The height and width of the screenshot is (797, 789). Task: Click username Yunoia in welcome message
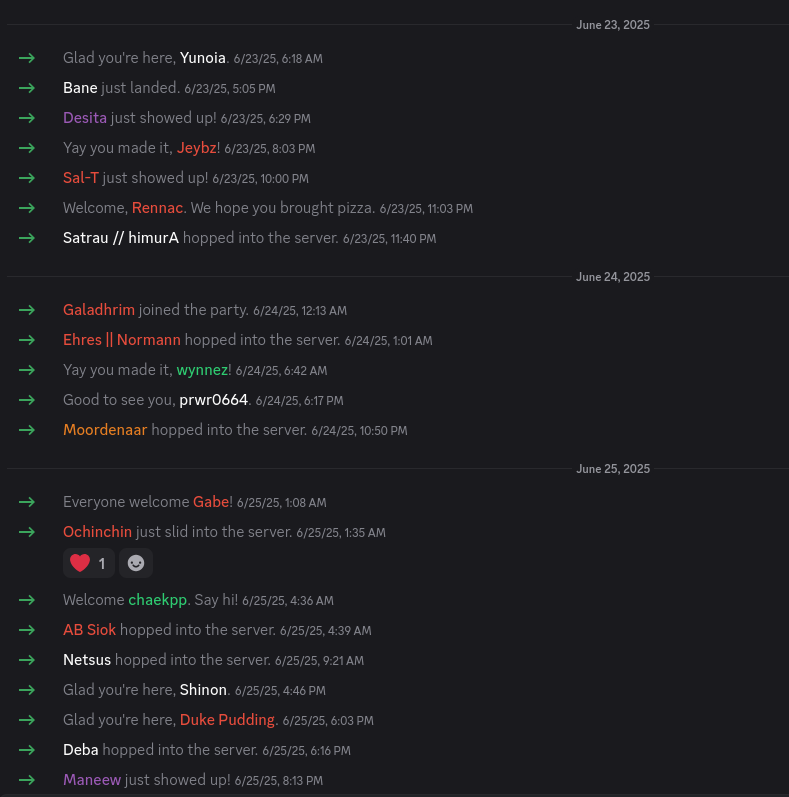202,58
